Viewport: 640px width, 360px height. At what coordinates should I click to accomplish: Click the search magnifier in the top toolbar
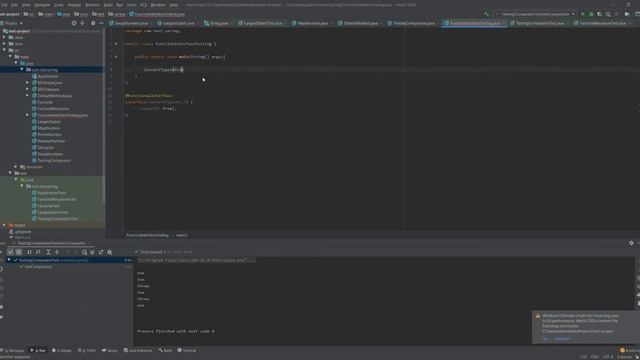click(608, 14)
